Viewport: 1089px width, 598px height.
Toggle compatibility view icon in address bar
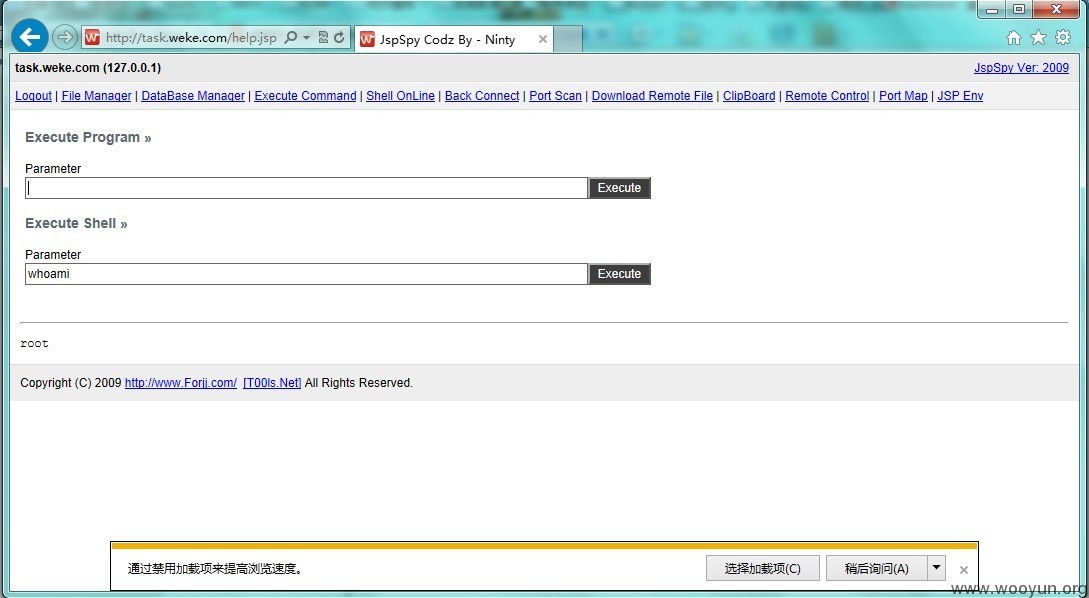click(323, 38)
